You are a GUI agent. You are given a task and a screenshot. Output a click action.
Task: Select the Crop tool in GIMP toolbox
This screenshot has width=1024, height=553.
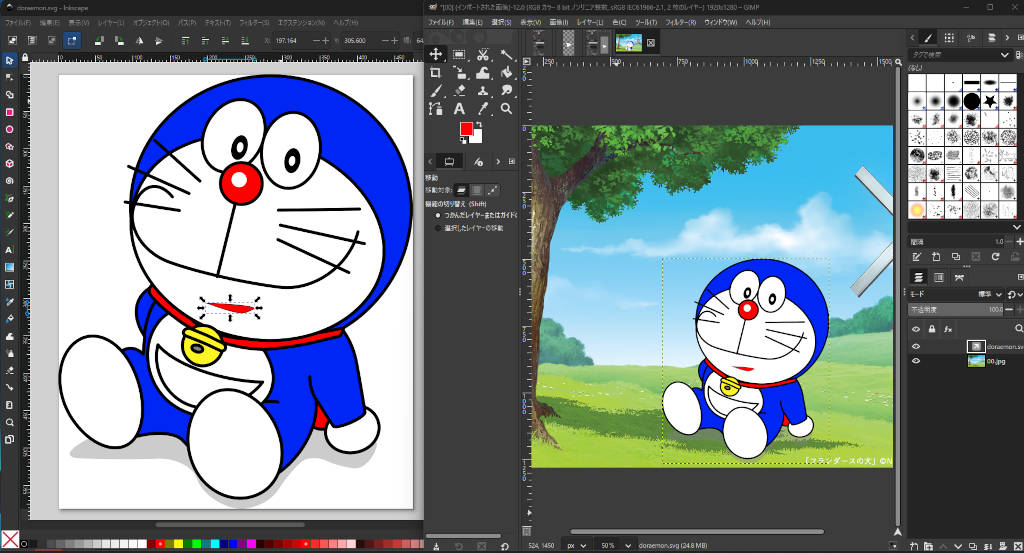pyautogui.click(x=436, y=72)
